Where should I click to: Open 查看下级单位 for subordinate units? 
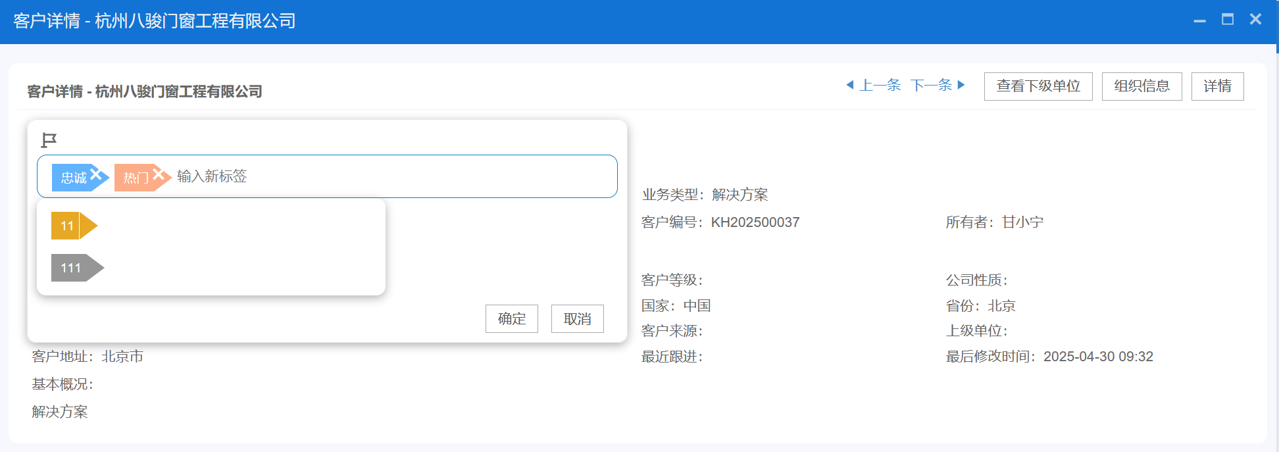coord(1038,86)
